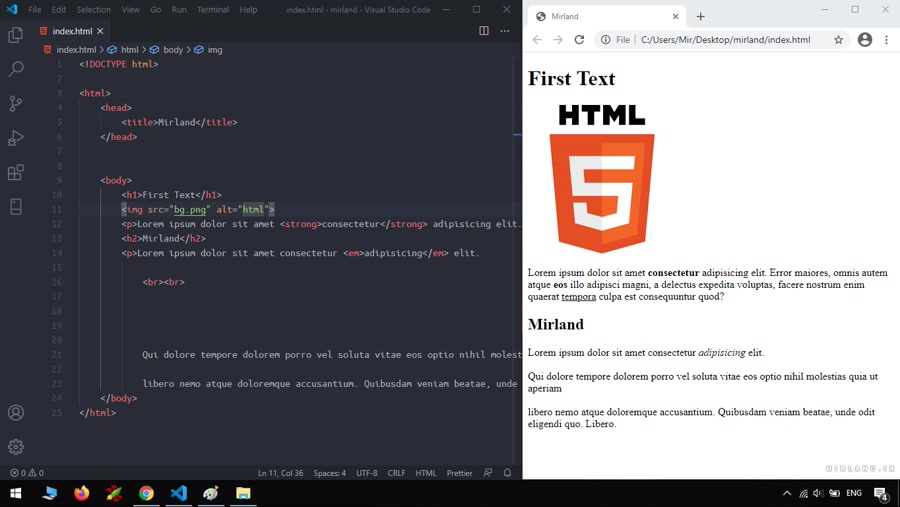Open the Terminal menu

coord(213,10)
